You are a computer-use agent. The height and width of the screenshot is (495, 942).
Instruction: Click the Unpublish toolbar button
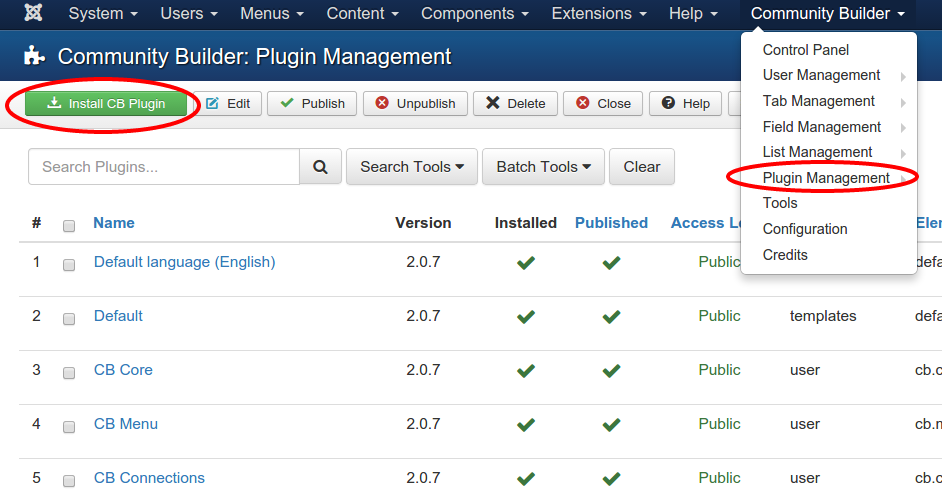(x=415, y=103)
